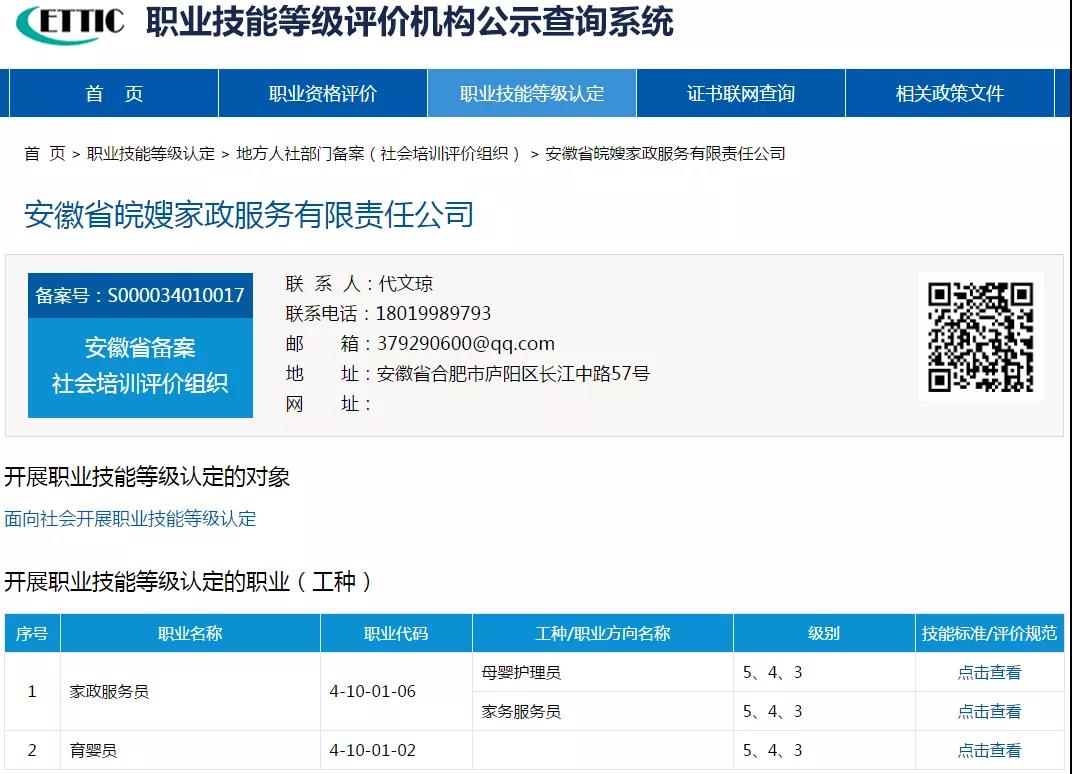Open the 首页 navigation tab
The width and height of the screenshot is (1072, 774).
pos(114,94)
